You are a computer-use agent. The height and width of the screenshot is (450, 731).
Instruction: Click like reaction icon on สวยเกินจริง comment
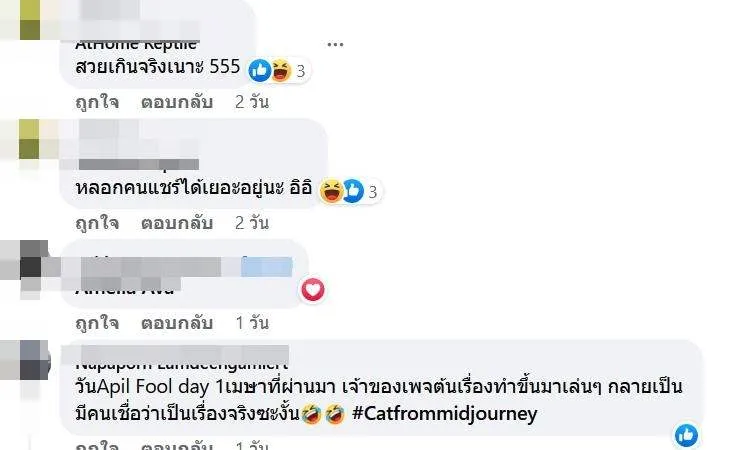point(260,70)
